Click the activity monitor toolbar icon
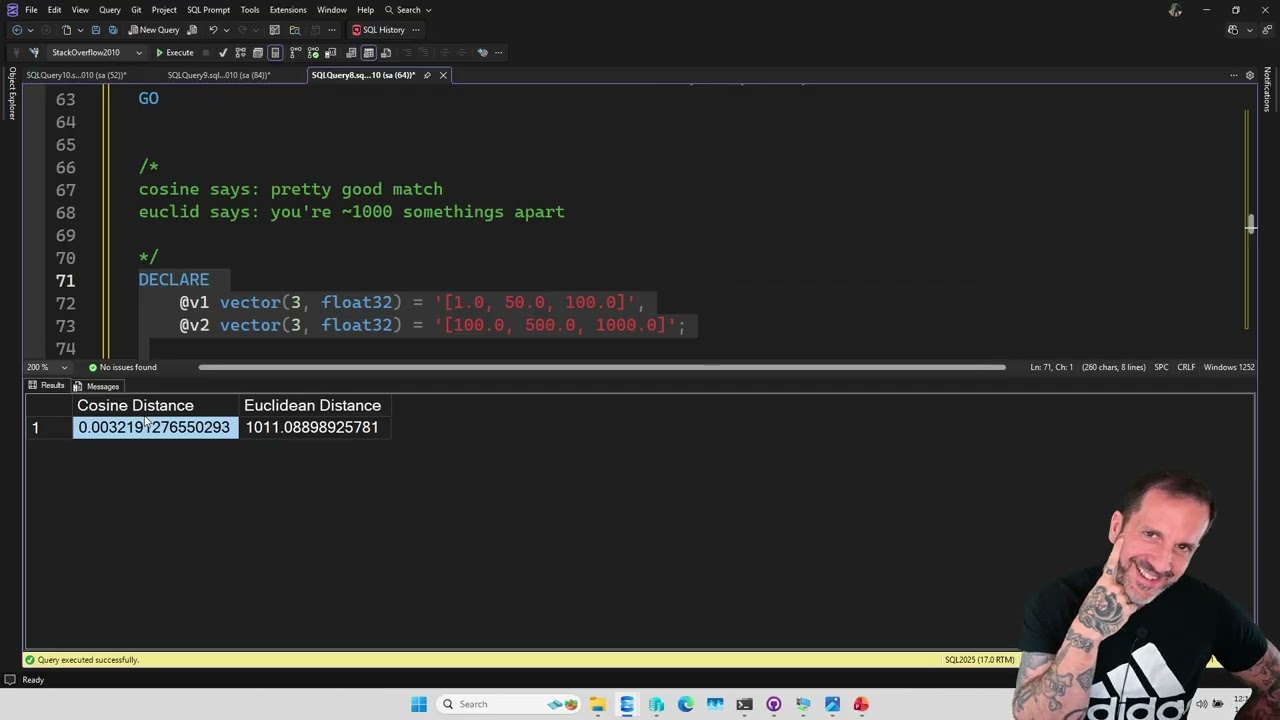This screenshot has height=720, width=1280. click(x=274, y=30)
